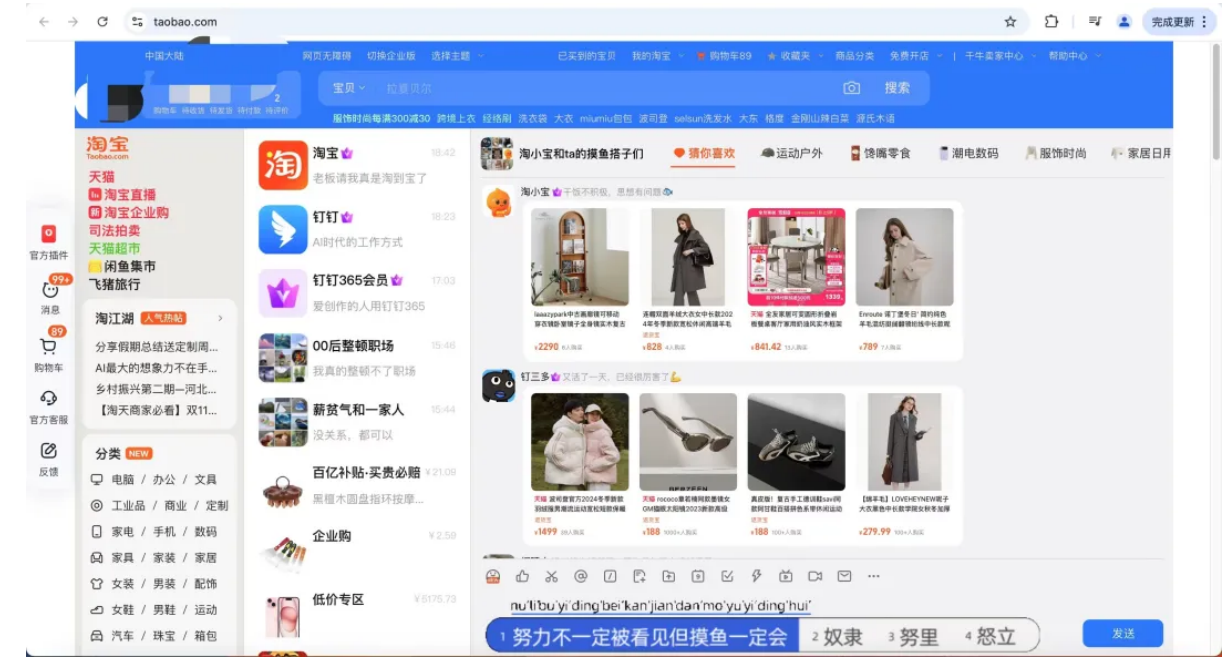
Task: Open the ¥1499 couple down jacket product
Action: click(x=580, y=465)
